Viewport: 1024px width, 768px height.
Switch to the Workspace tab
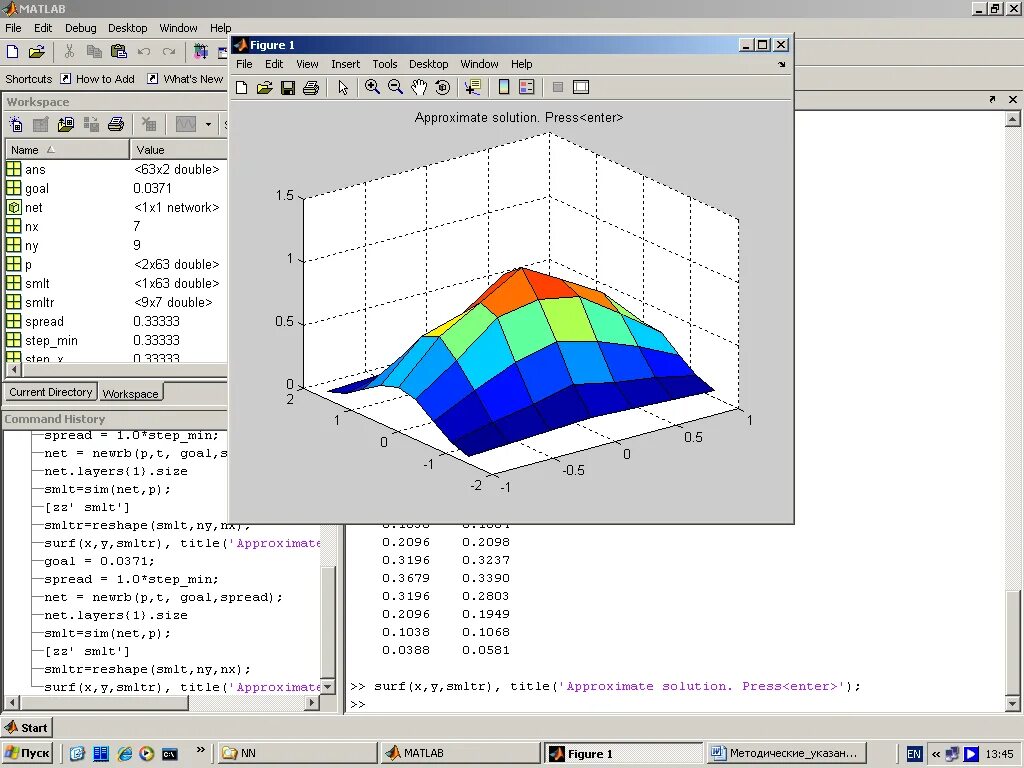131,393
